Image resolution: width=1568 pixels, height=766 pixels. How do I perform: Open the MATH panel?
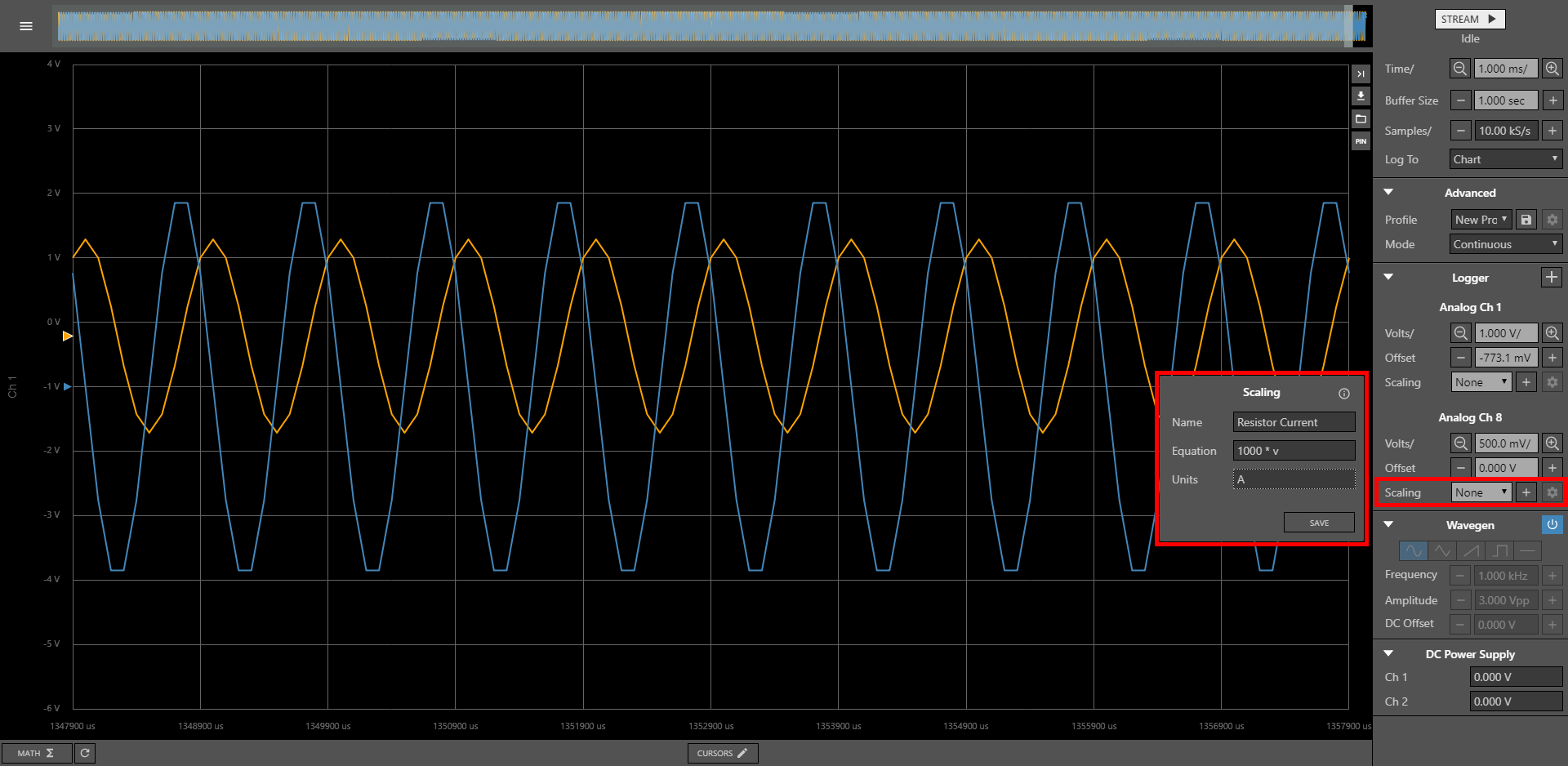(x=36, y=753)
